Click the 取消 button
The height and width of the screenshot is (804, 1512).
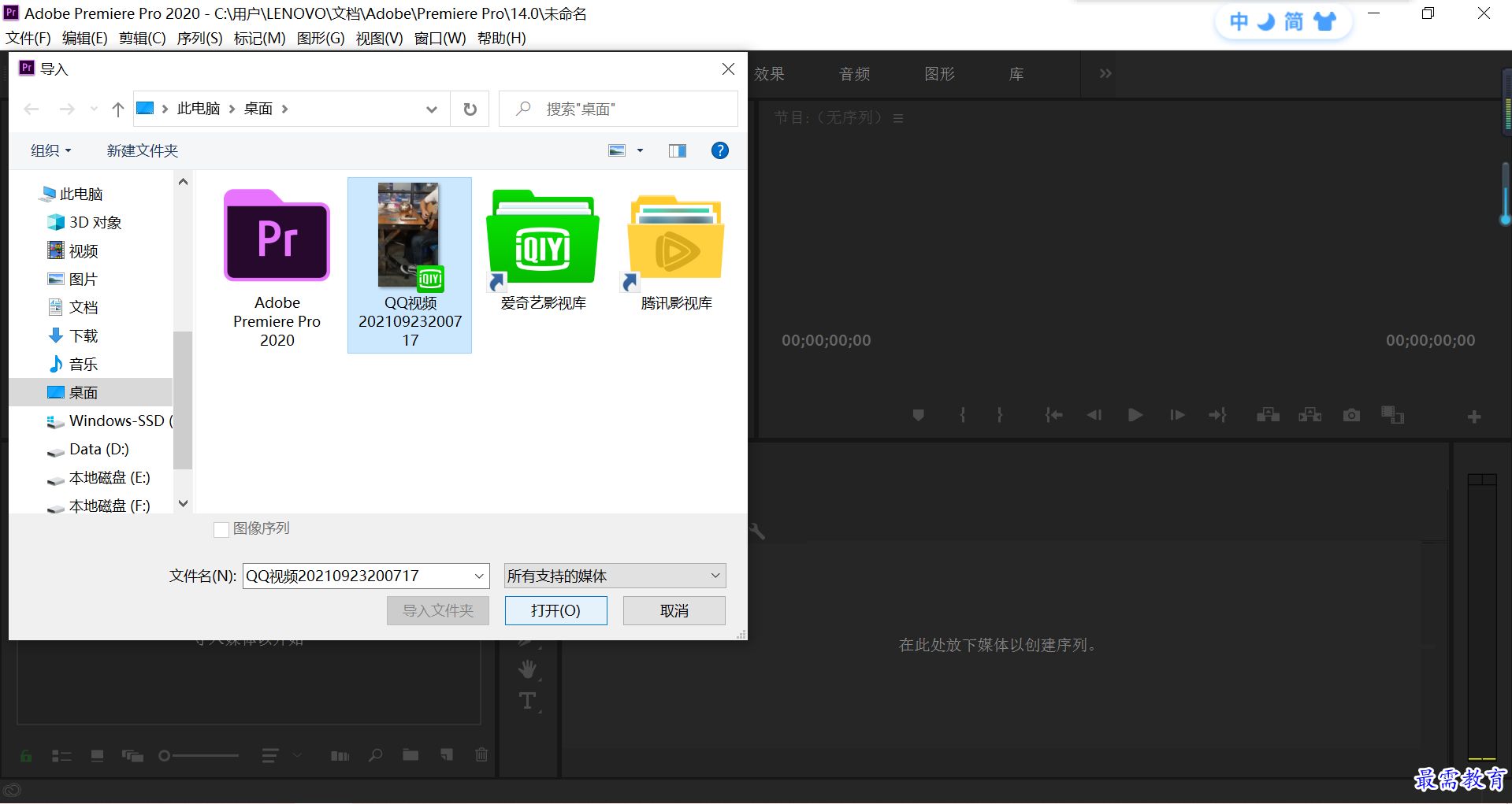point(674,610)
